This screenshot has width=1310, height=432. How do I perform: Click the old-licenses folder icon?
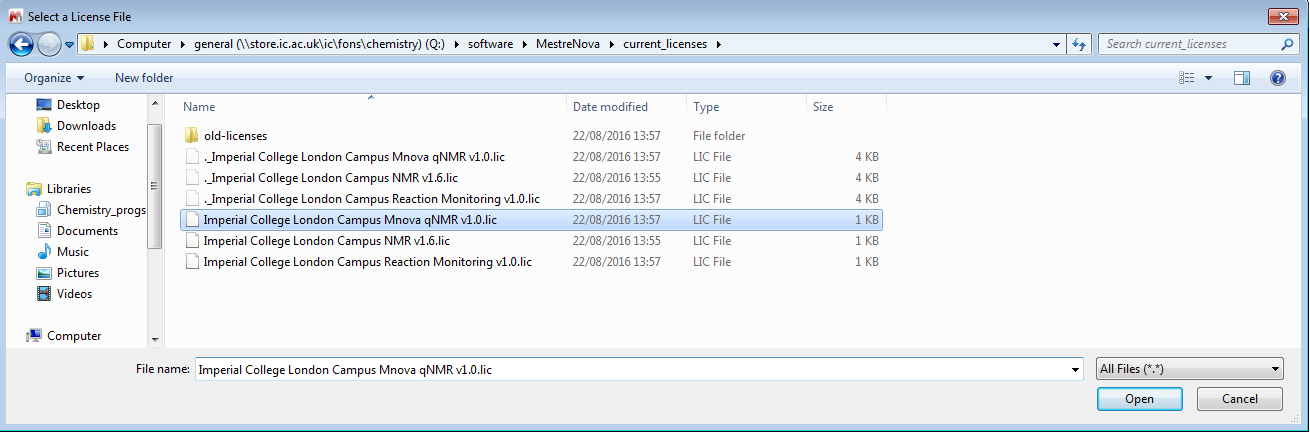click(x=192, y=136)
